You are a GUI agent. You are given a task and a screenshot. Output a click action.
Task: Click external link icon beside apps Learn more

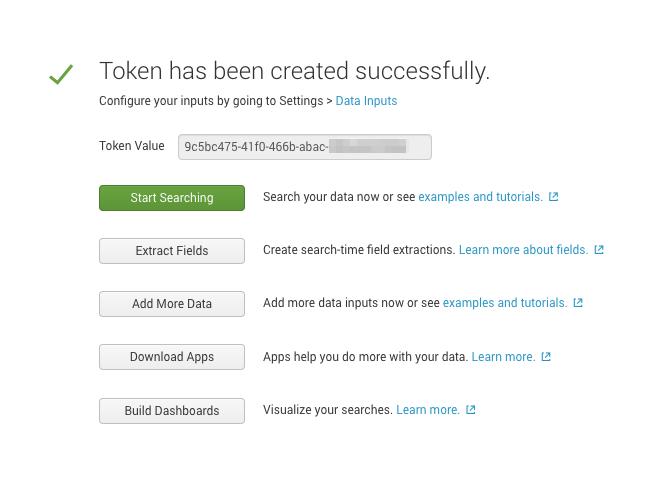[546, 356]
